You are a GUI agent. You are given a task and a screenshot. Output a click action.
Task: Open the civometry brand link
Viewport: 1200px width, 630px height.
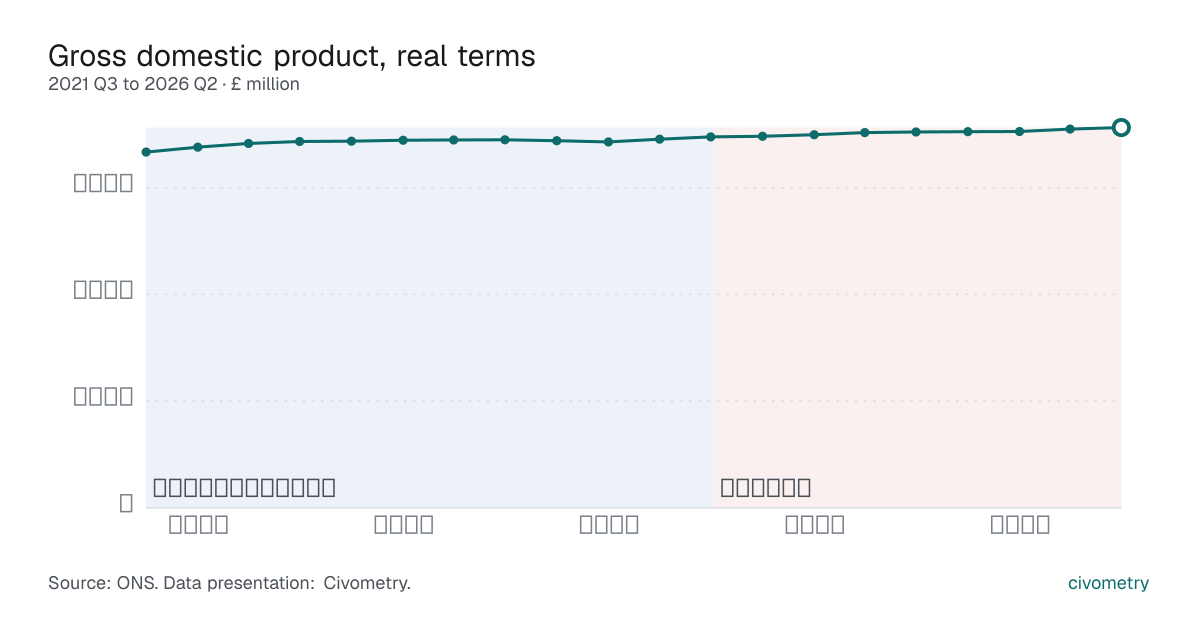1108,583
